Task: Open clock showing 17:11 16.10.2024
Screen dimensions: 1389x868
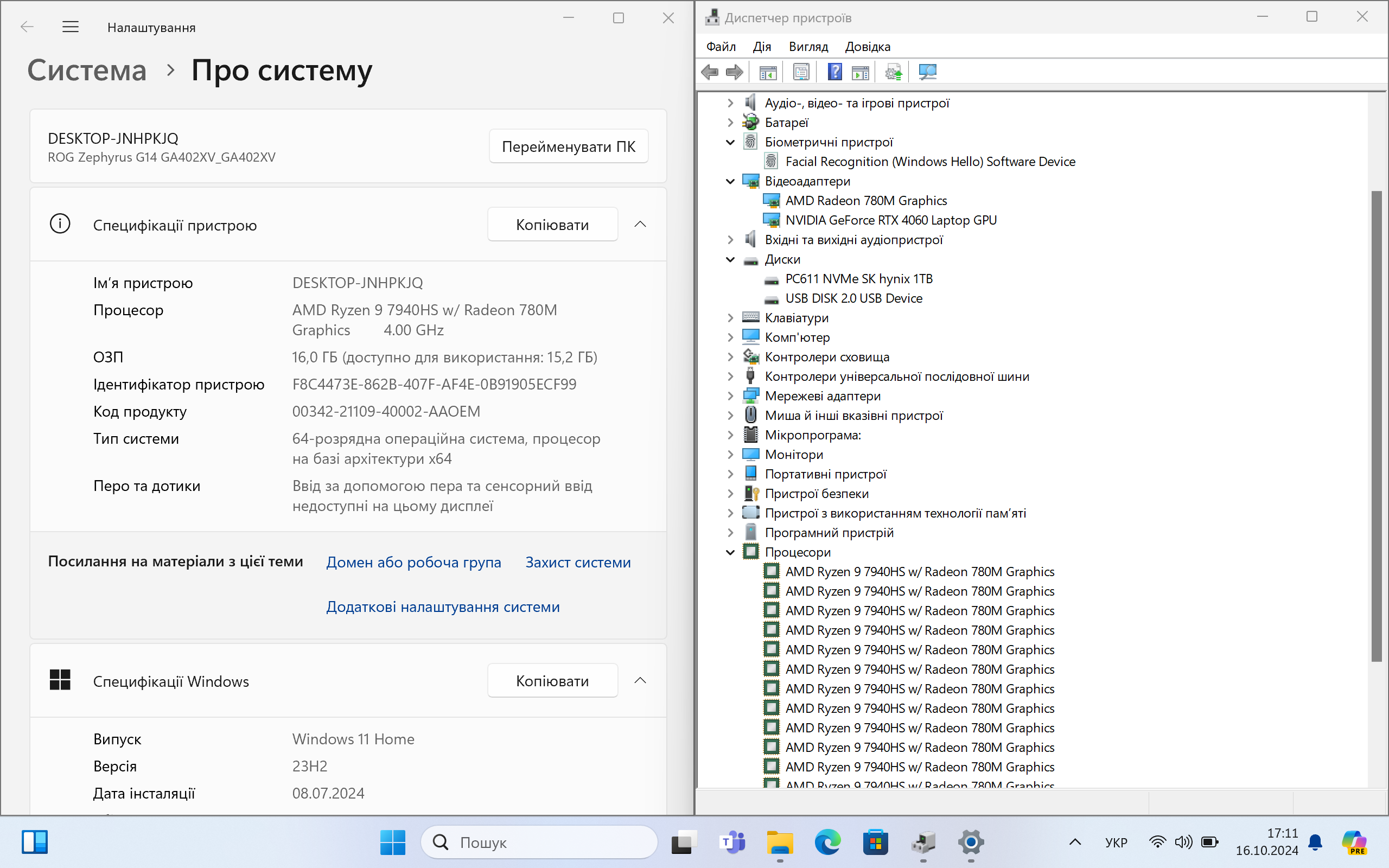Action: 1267,842
